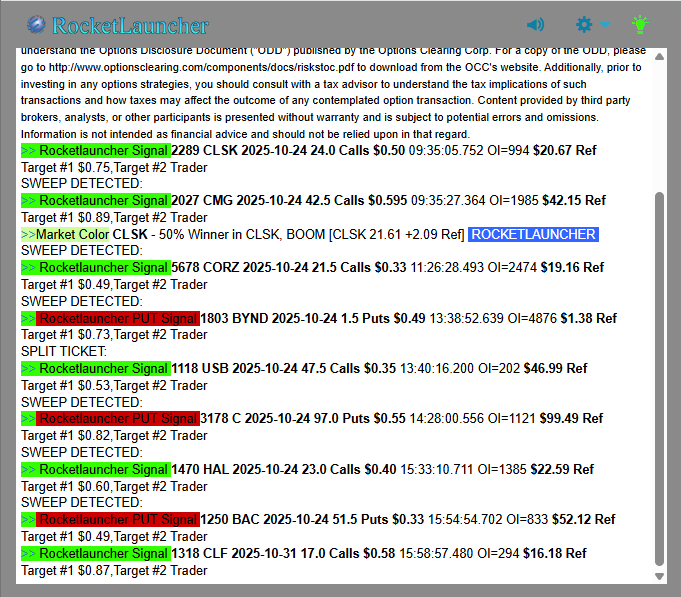Click the scrollbar down arrow
The image size is (681, 597).
[x=658, y=576]
